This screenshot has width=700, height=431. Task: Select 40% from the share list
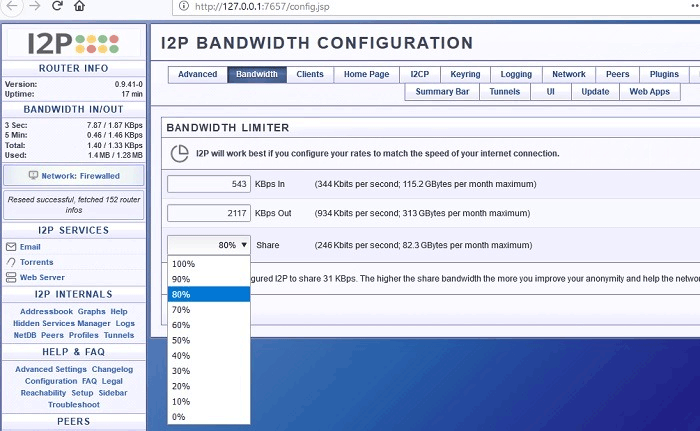point(209,356)
